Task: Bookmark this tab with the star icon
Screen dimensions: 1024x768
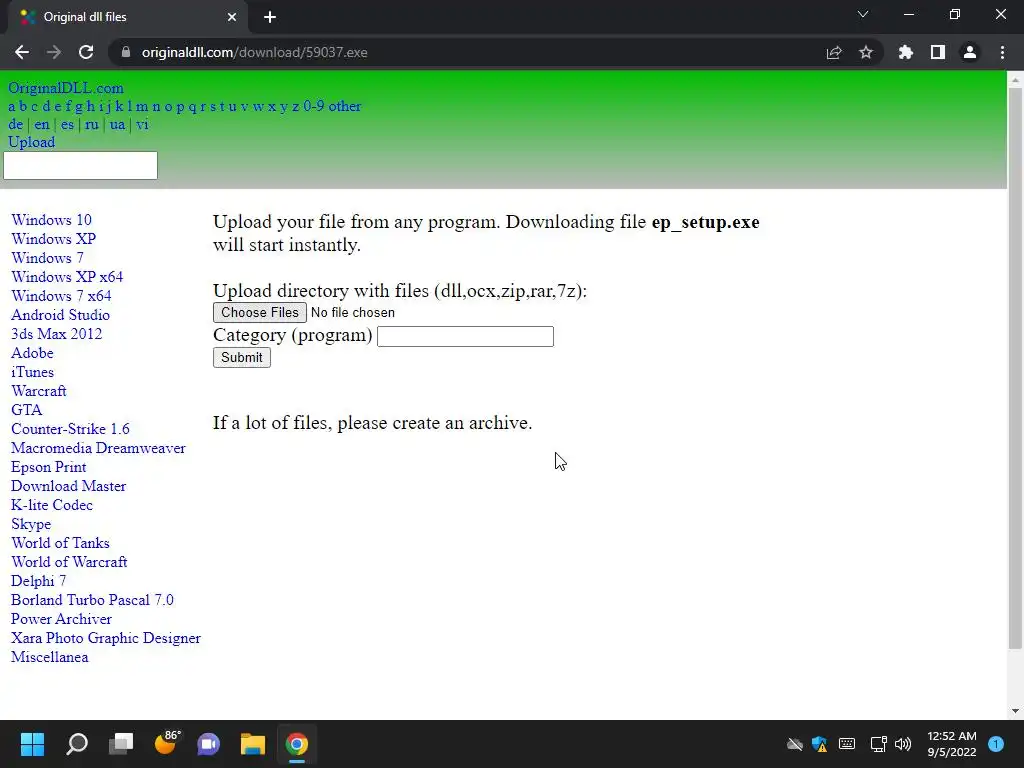Action: [x=865, y=52]
